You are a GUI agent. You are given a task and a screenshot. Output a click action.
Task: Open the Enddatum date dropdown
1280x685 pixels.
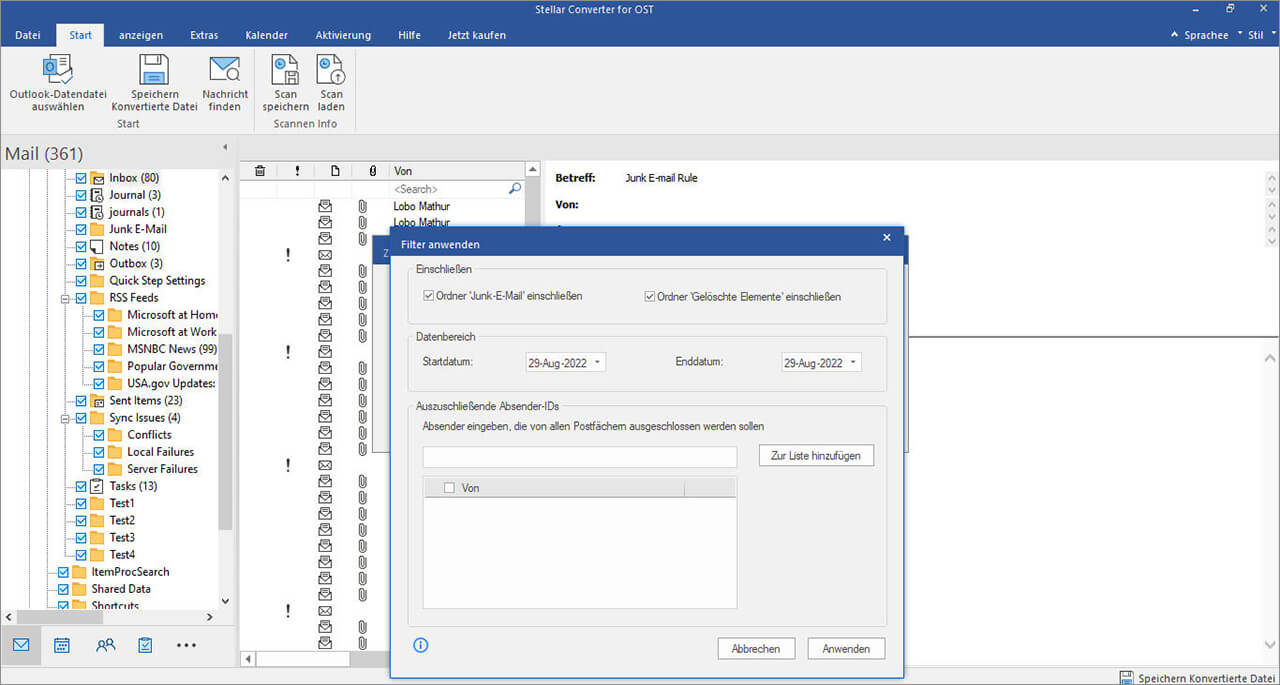[x=854, y=362]
